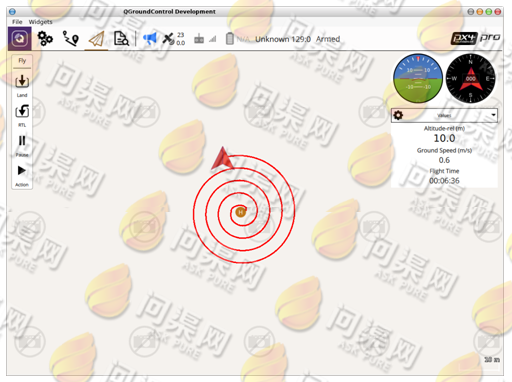Open flight mode Unknown 129:0 selector
Viewport: 512px width, 382px height.
click(283, 39)
